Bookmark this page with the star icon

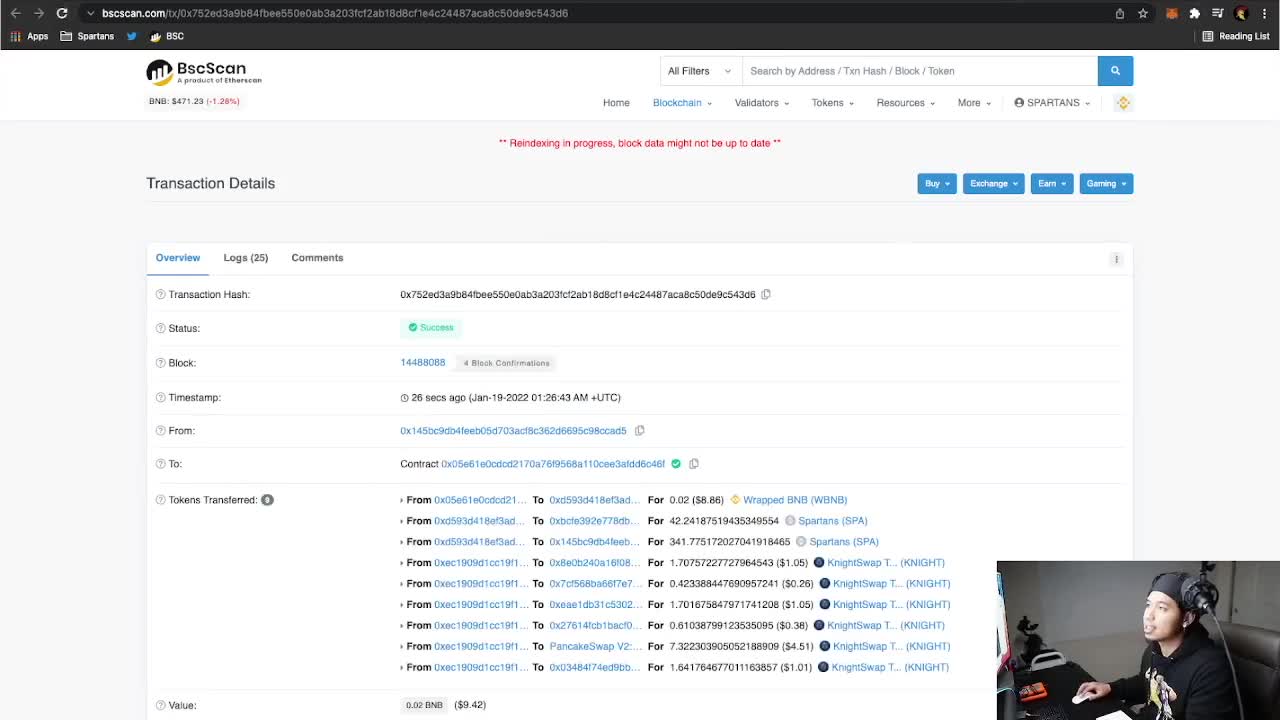1143,13
